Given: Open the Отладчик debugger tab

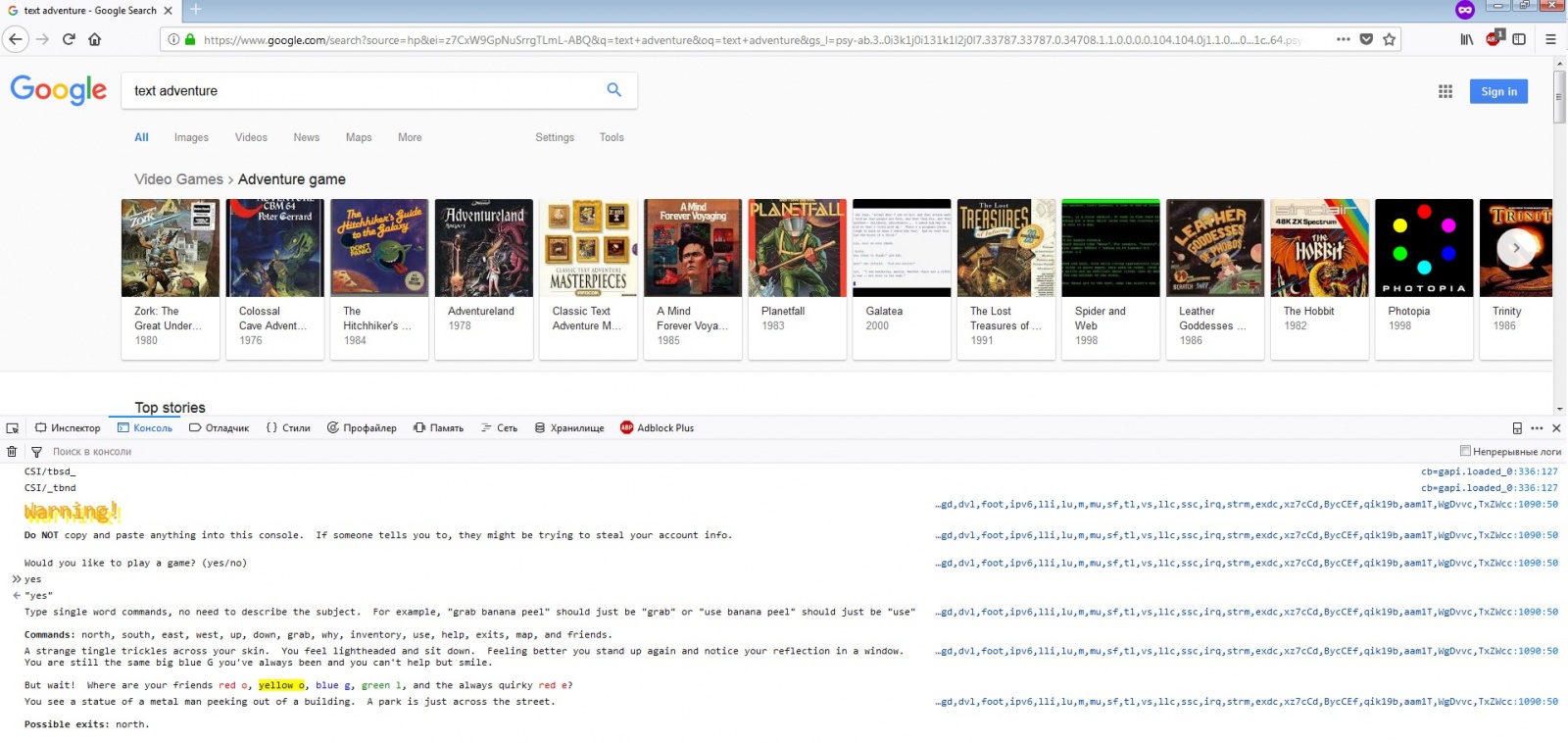Looking at the screenshot, I should tap(220, 428).
